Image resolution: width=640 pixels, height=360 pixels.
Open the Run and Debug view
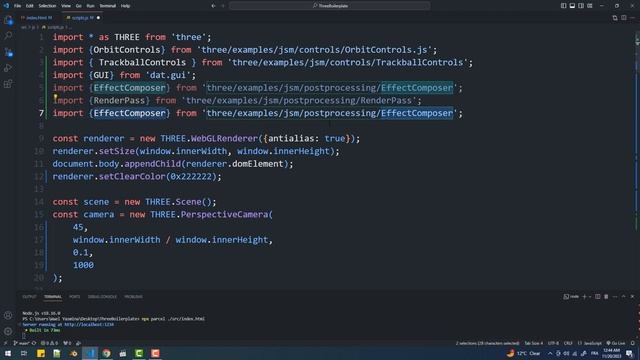point(8,68)
